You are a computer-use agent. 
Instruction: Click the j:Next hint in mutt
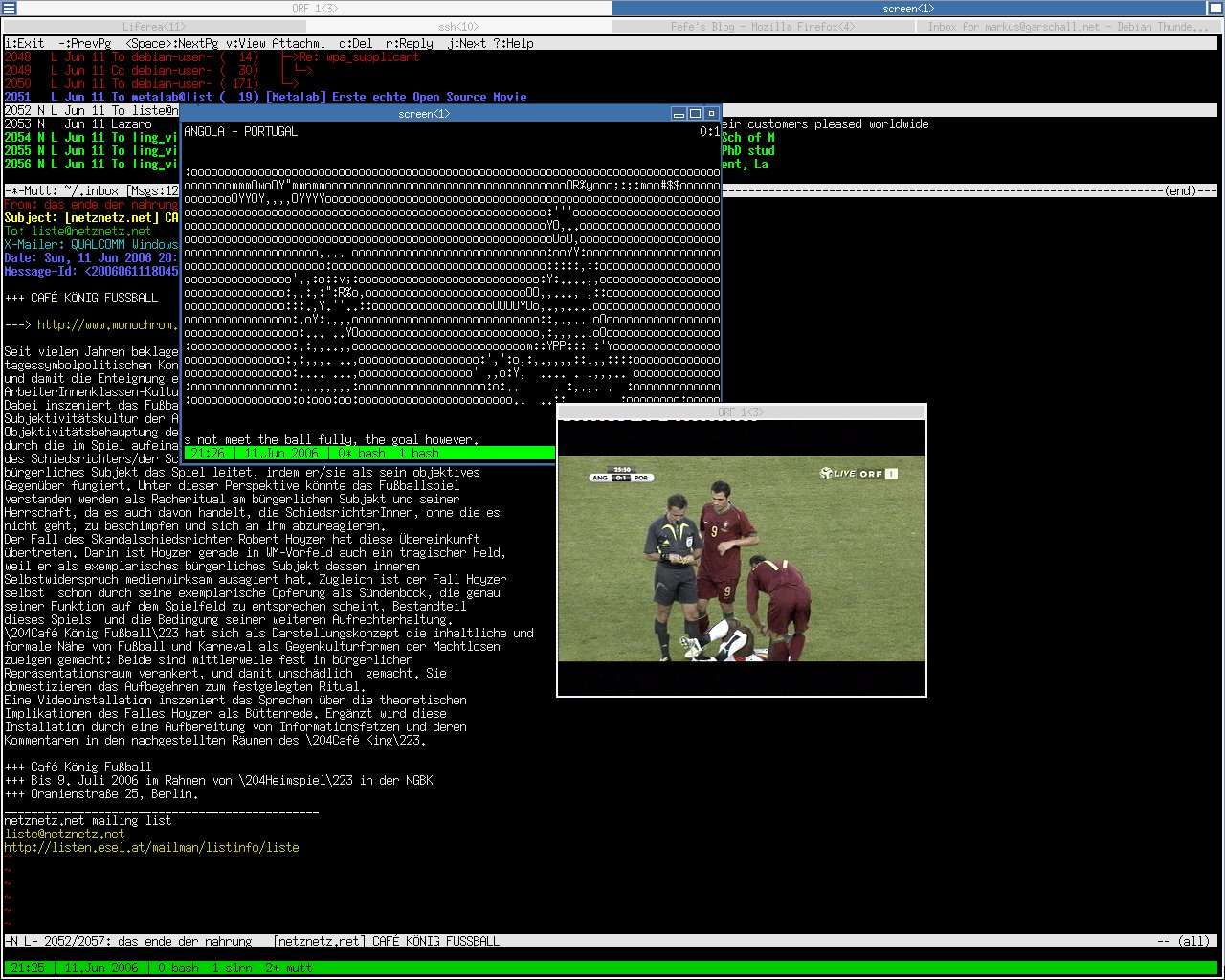pyautogui.click(x=467, y=43)
